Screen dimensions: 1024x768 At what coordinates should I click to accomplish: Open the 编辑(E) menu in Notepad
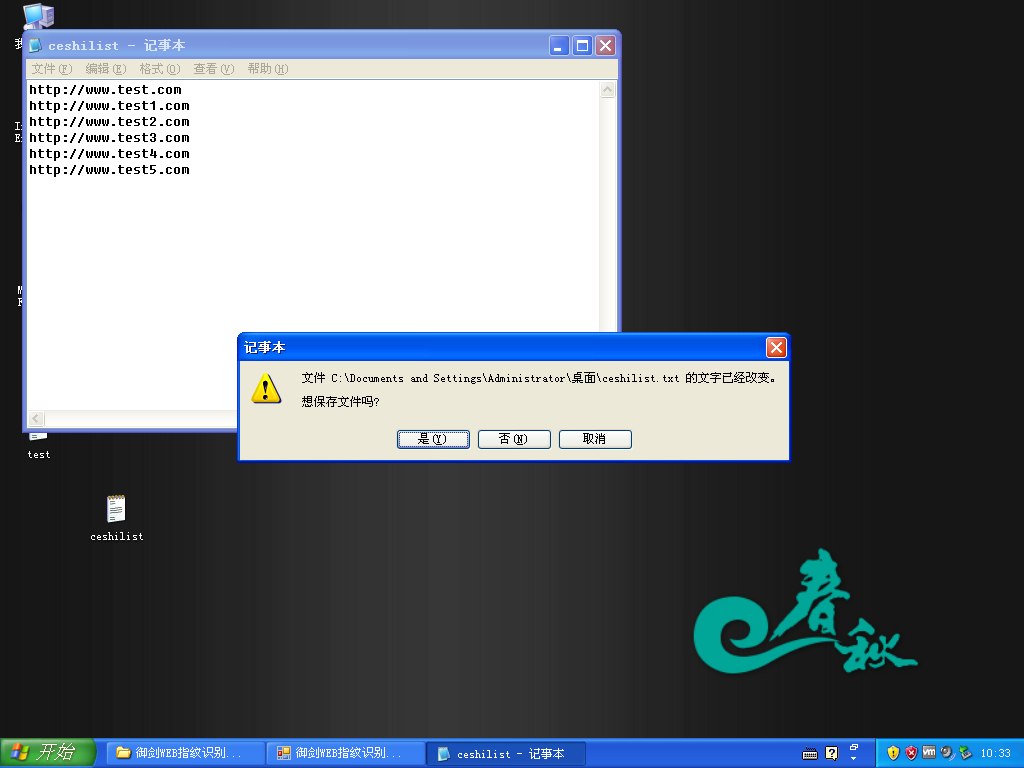click(105, 69)
